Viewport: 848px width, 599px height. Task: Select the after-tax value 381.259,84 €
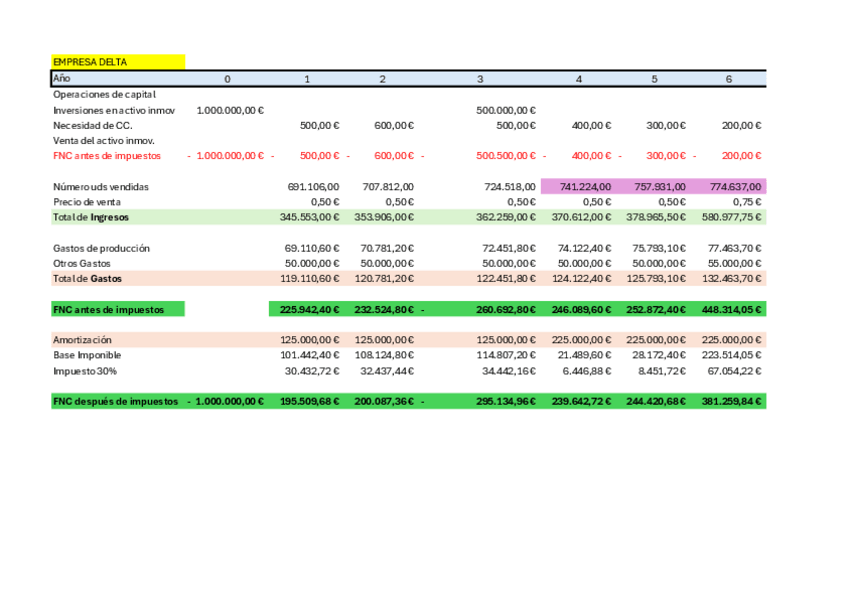(x=731, y=402)
